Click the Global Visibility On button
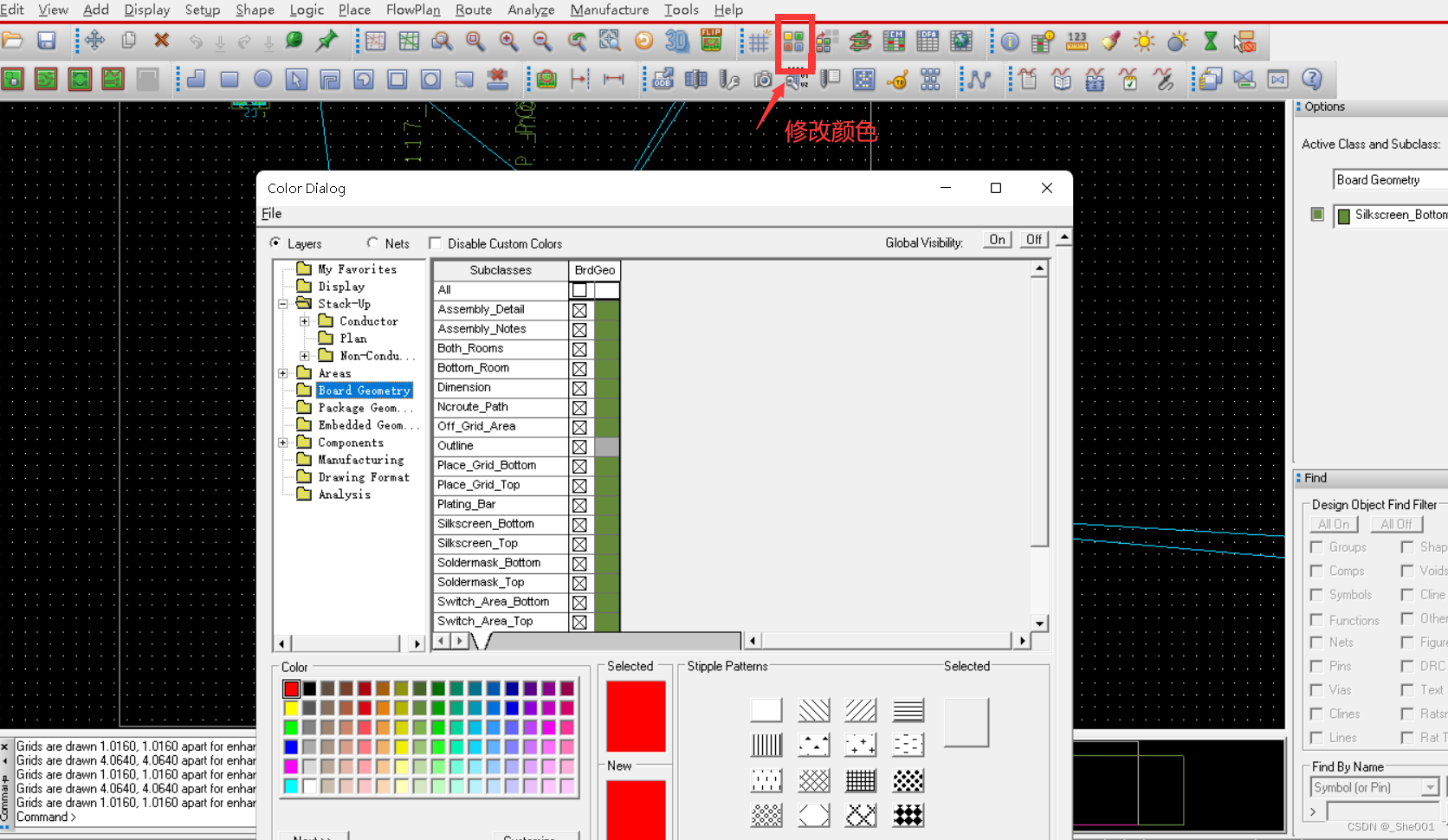1448x840 pixels. pyautogui.click(x=997, y=240)
